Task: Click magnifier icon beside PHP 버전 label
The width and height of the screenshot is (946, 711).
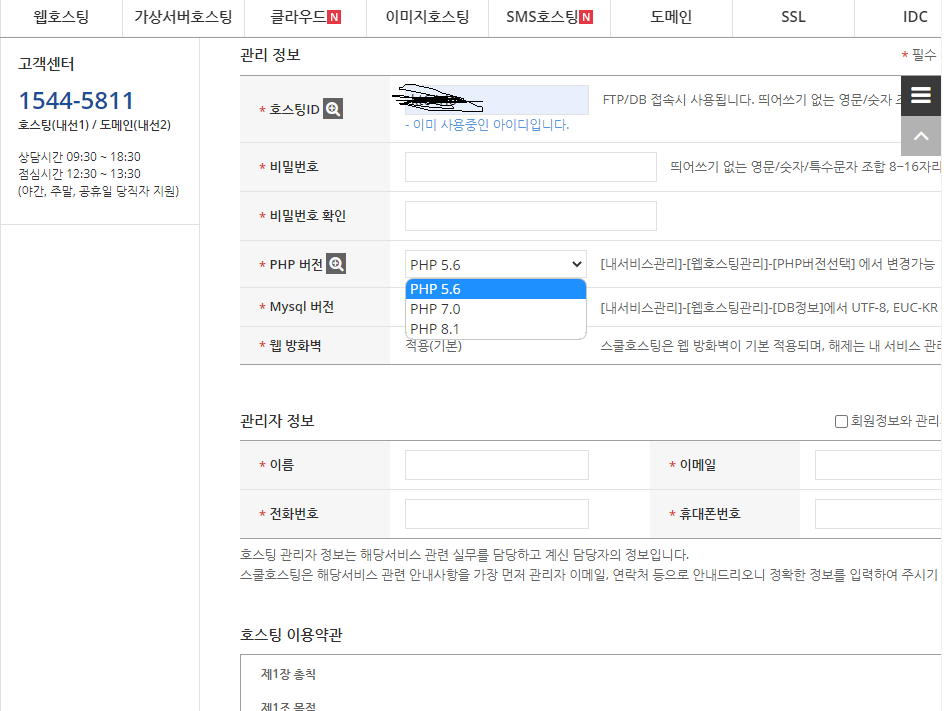Action: coord(336,264)
